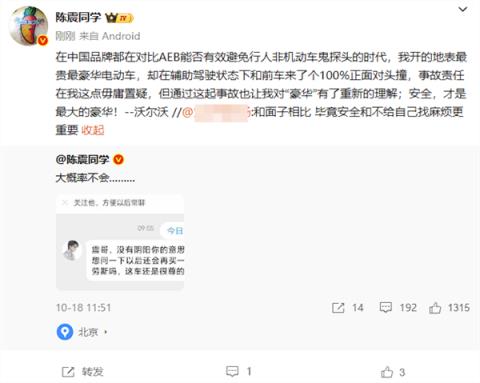Click the 来自 Android source label

point(110,36)
